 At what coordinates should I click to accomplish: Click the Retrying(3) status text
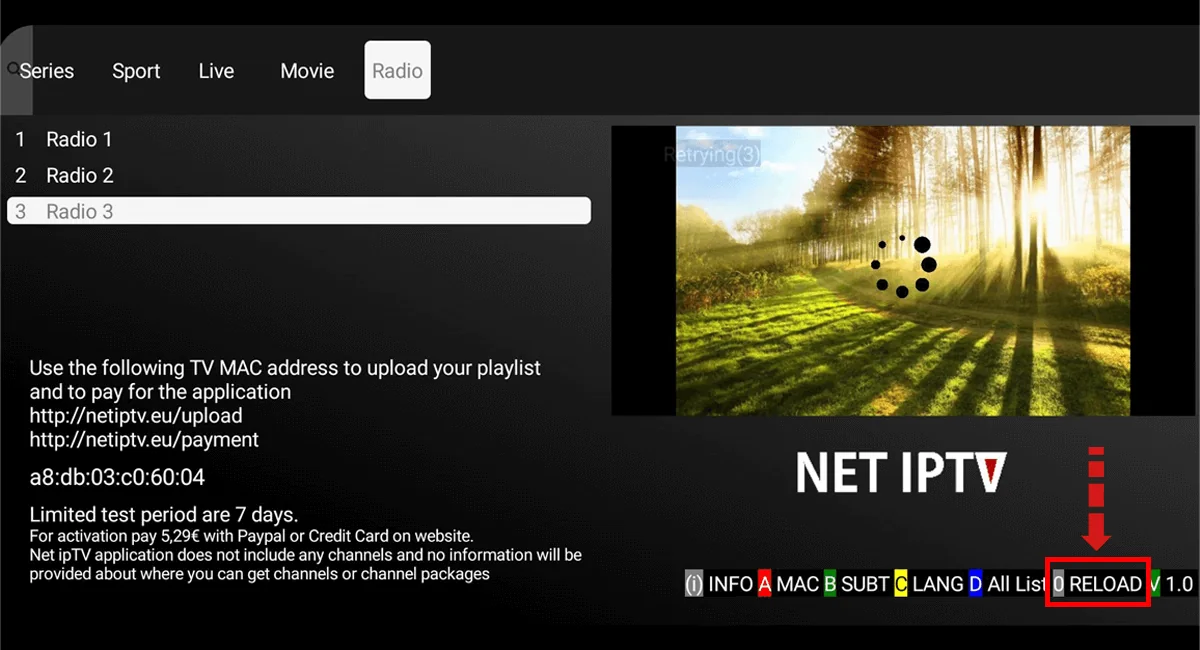712,155
